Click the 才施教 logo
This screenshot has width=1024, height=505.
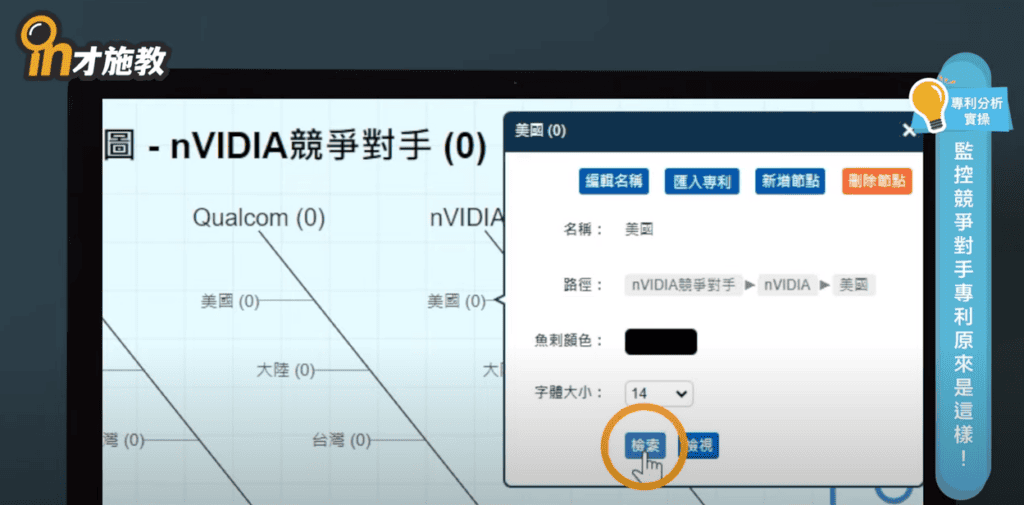(x=92, y=46)
